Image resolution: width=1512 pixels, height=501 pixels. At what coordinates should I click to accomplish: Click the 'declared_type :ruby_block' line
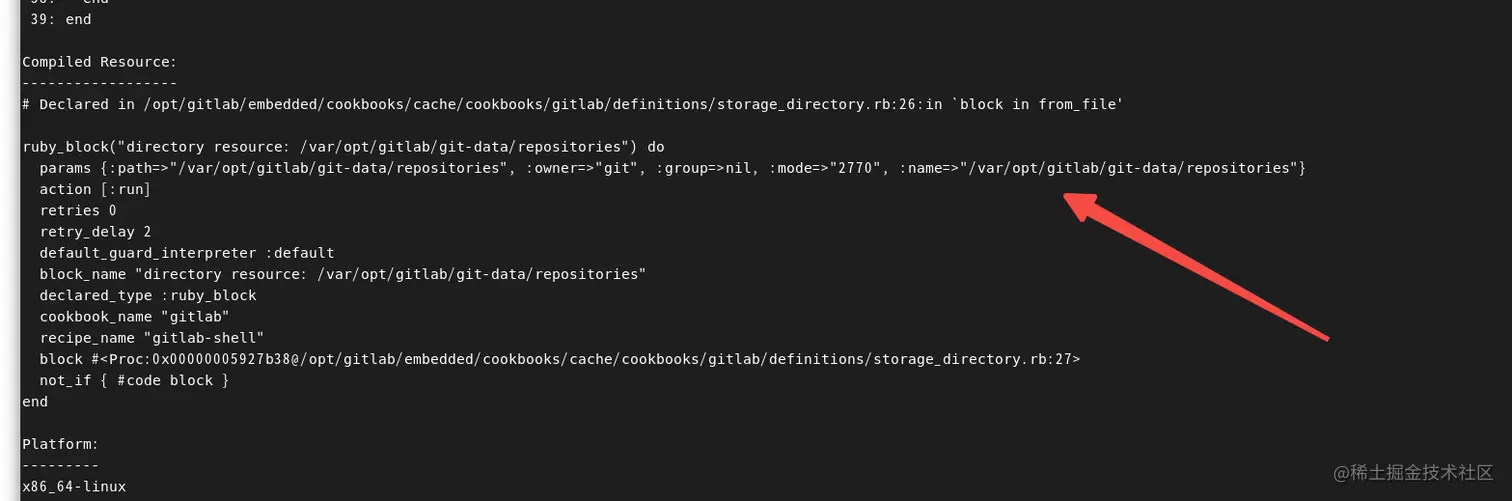tap(148, 295)
